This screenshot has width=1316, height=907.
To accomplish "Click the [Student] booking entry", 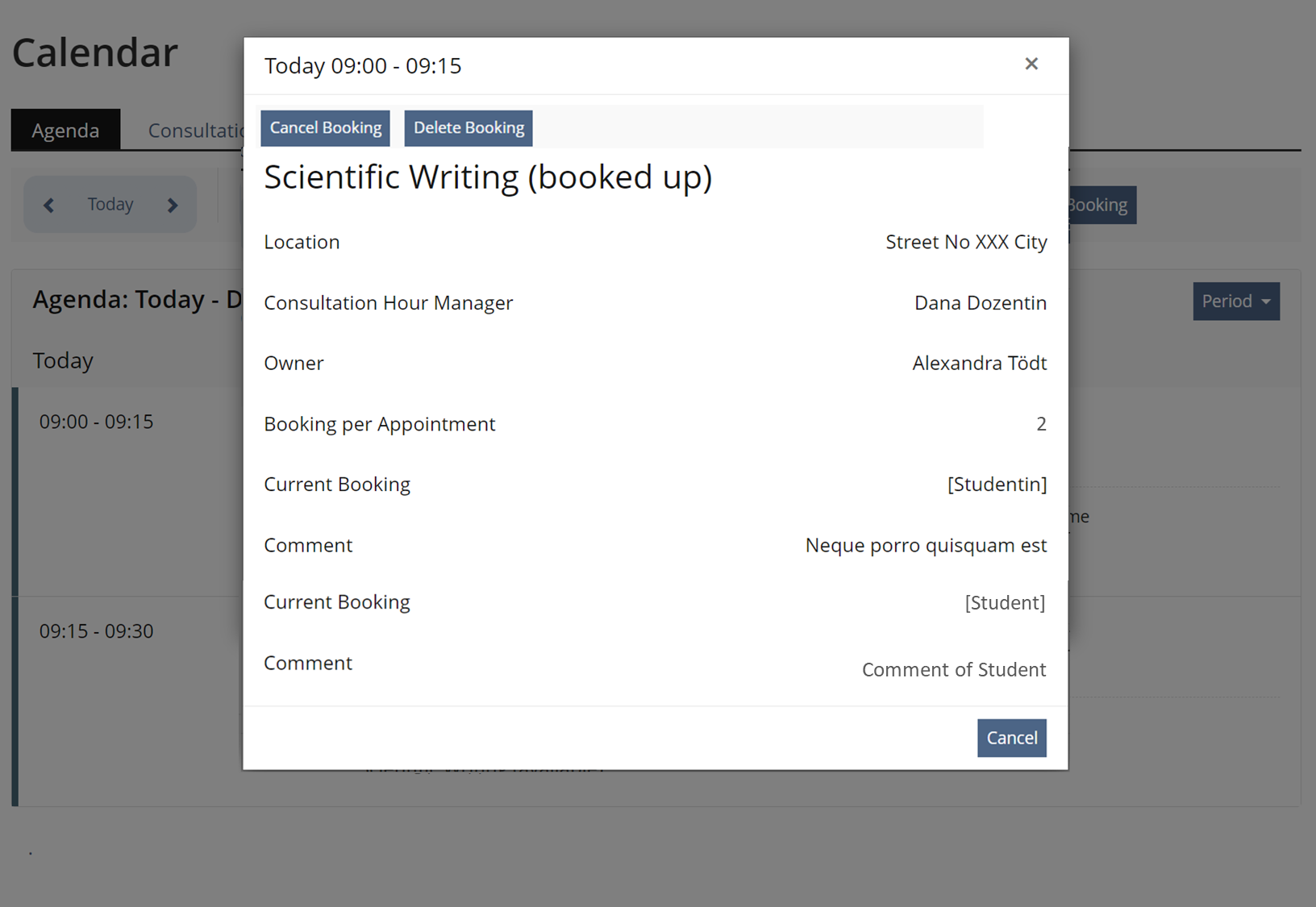I will 1005,603.
